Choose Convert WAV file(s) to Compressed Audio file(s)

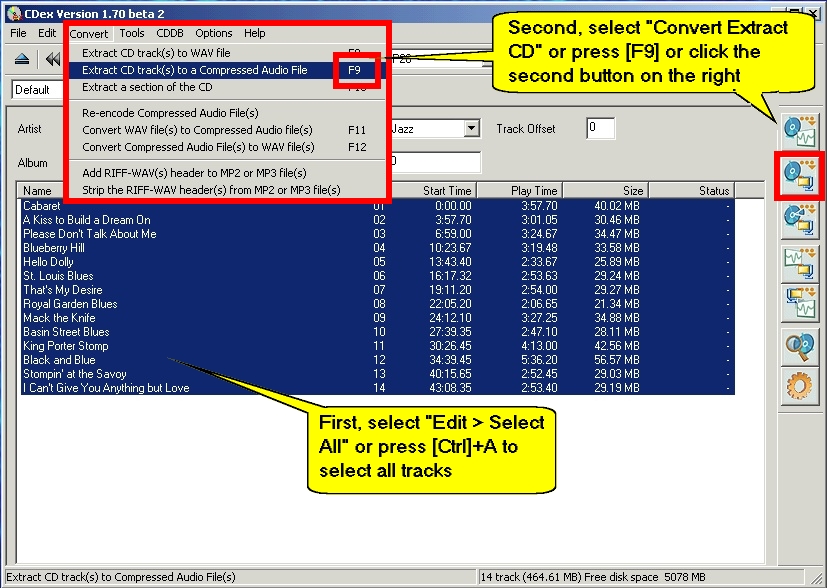pyautogui.click(x=226, y=130)
